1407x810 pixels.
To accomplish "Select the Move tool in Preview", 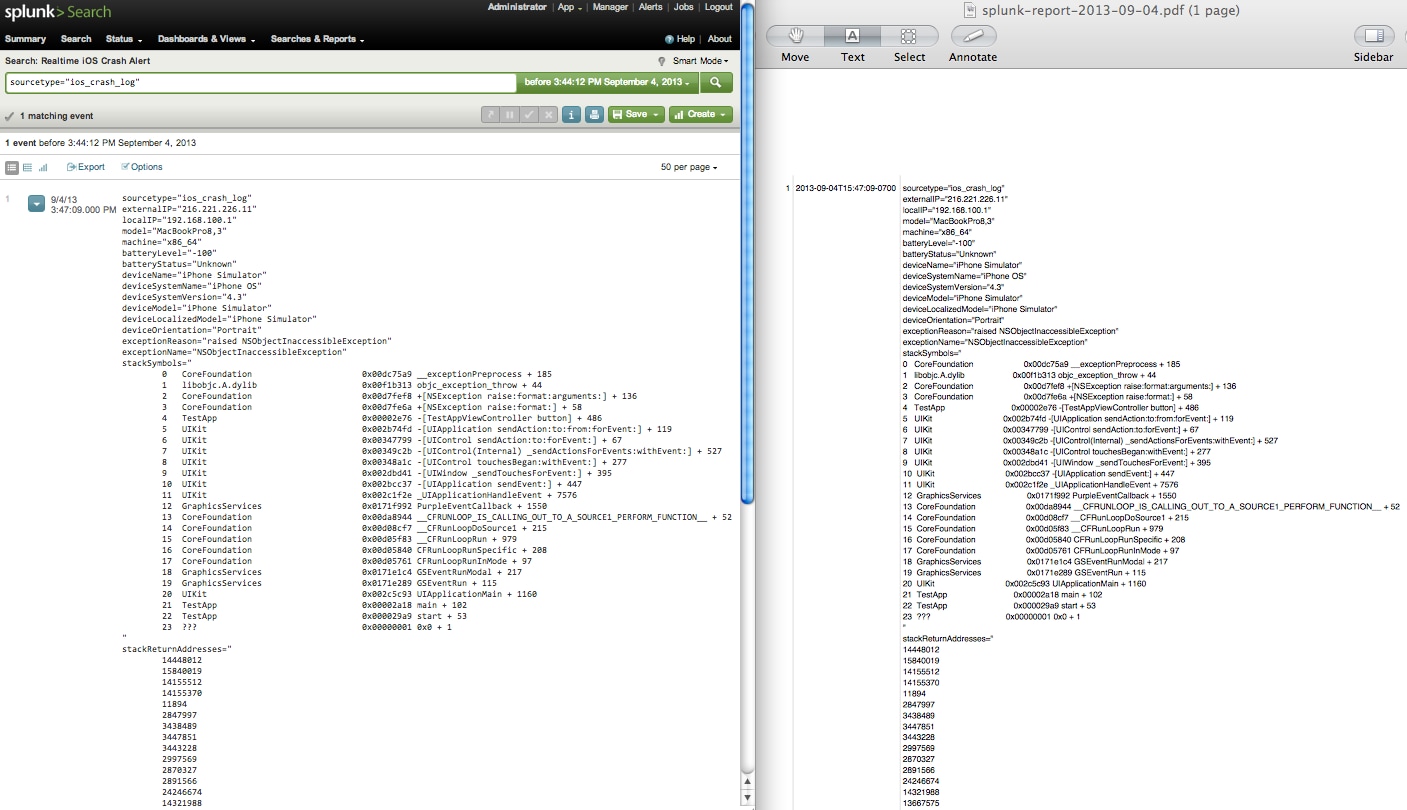I will click(796, 36).
